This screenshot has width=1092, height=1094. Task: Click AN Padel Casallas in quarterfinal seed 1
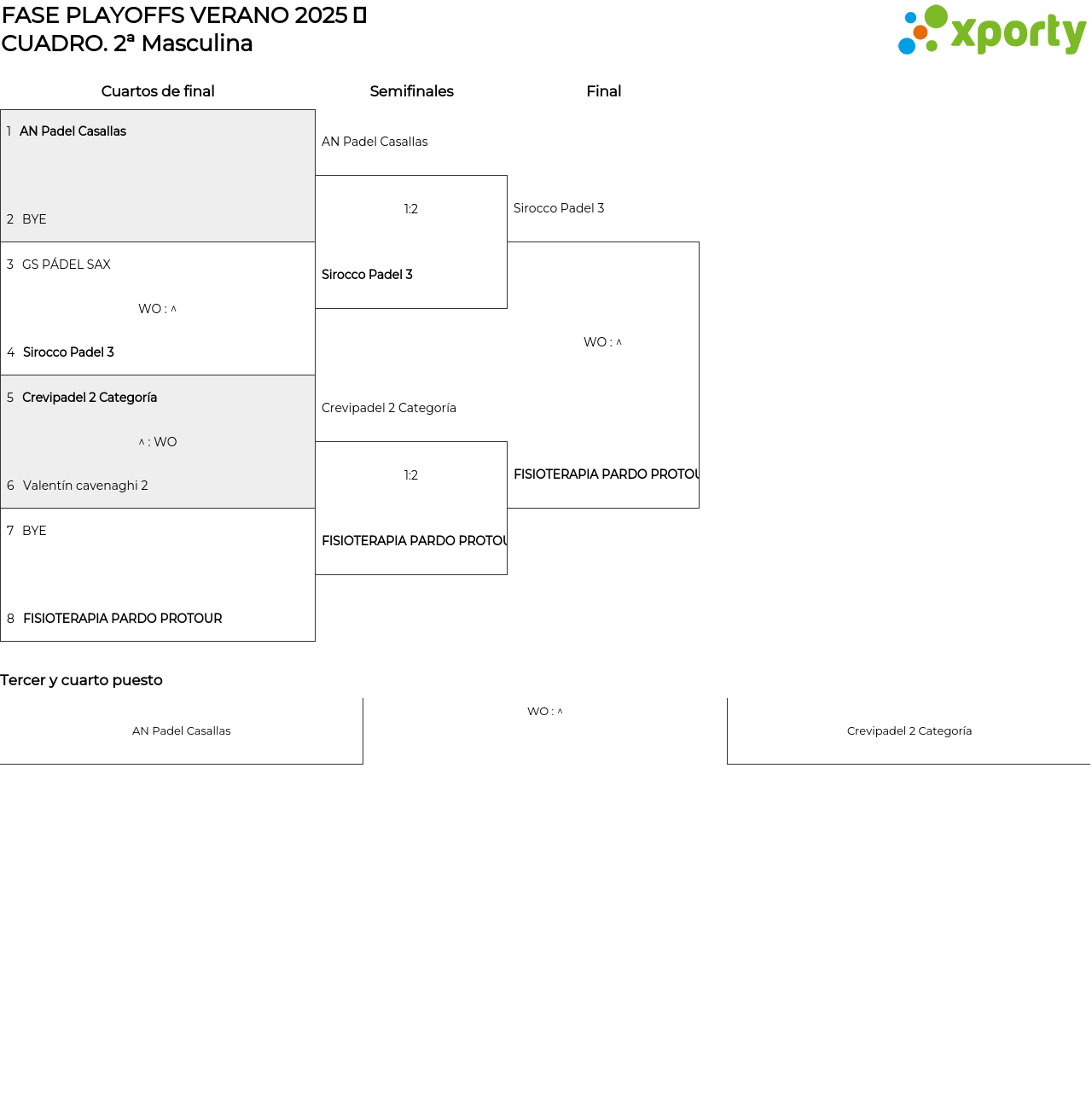[73, 131]
